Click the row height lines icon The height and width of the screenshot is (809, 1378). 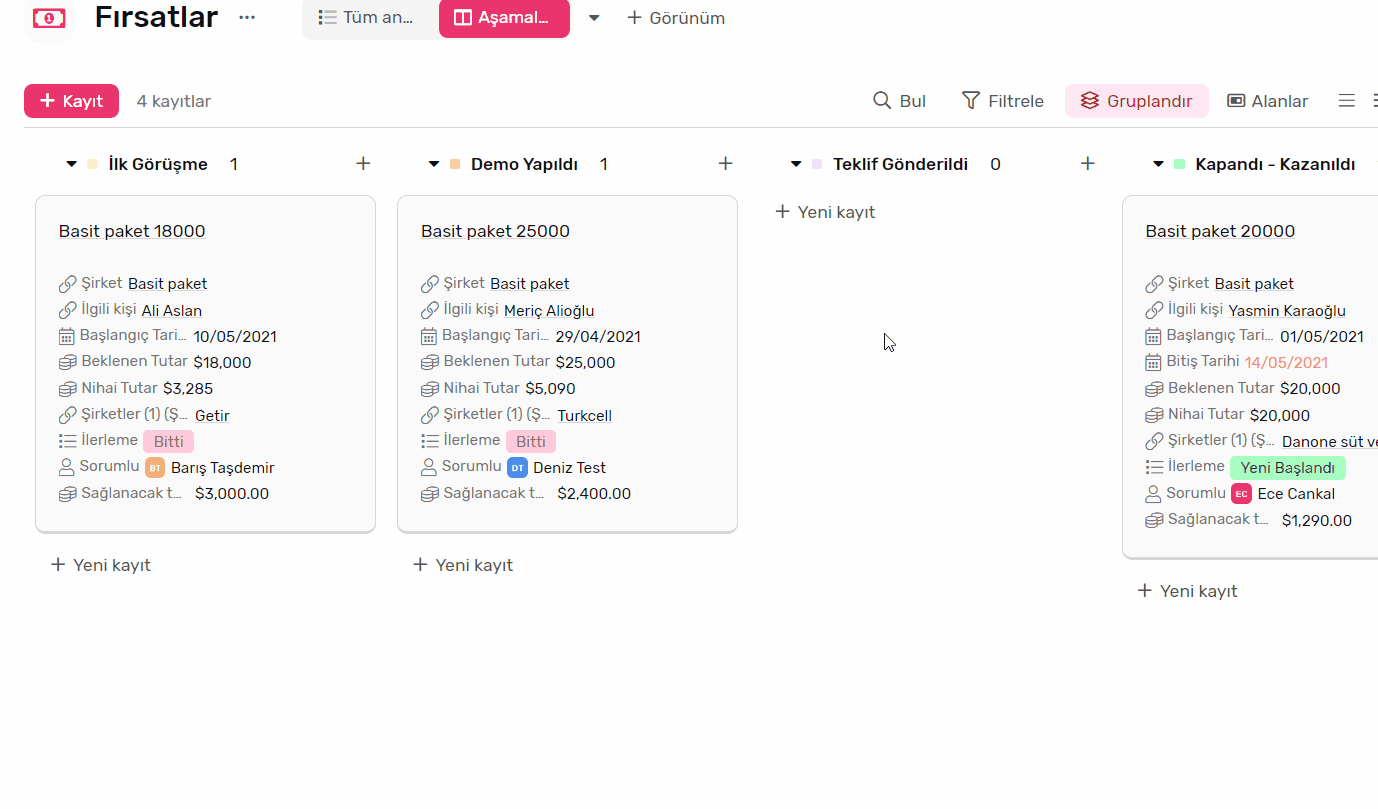1347,101
